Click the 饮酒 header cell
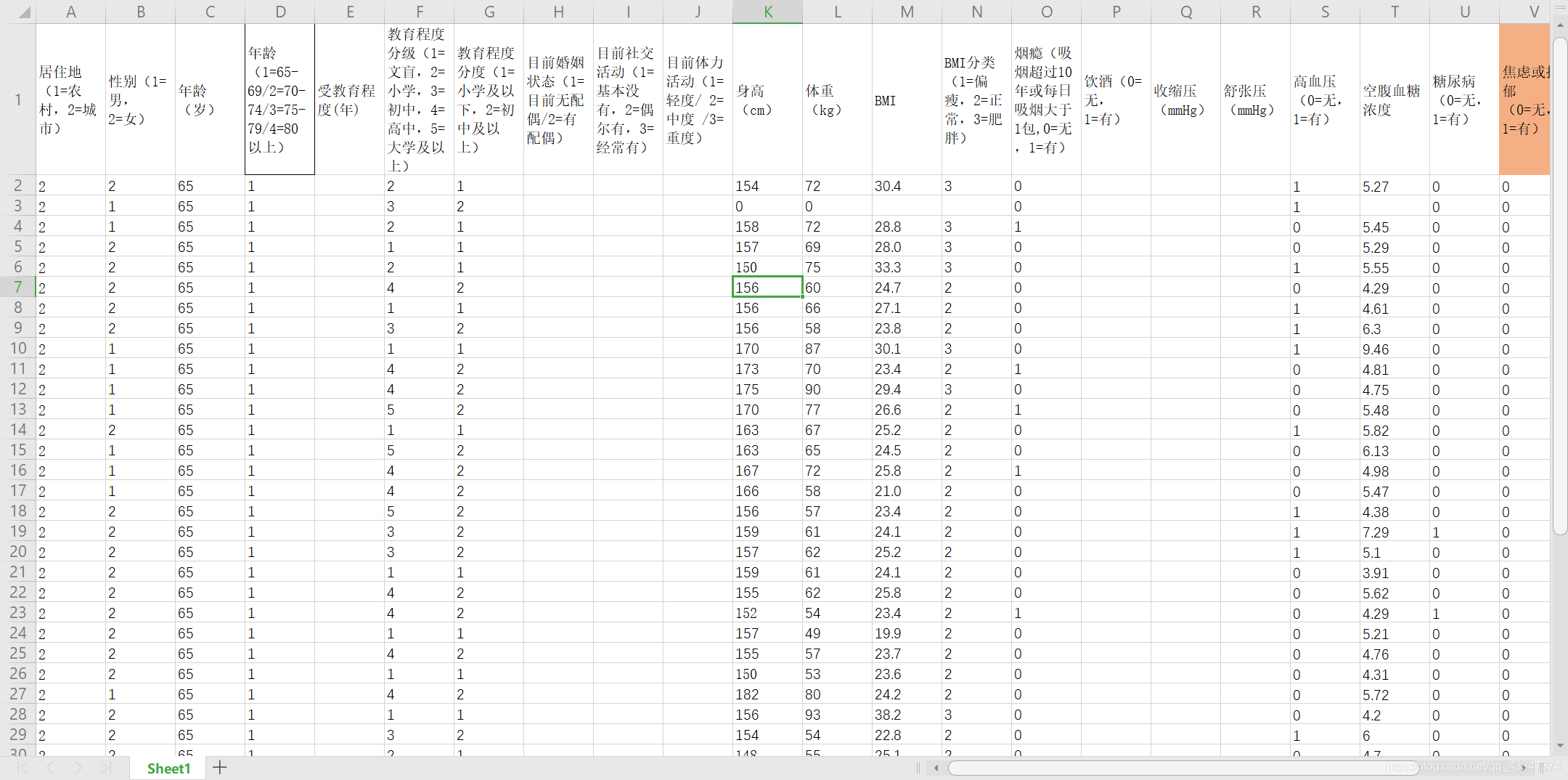The image size is (1568, 780). pyautogui.click(x=1116, y=99)
